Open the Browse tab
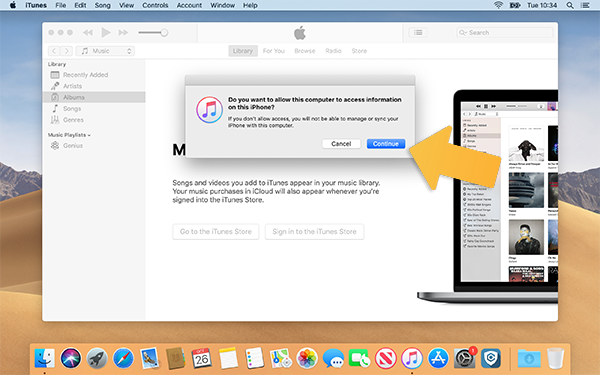Image resolution: width=600 pixels, height=375 pixels. (x=305, y=51)
